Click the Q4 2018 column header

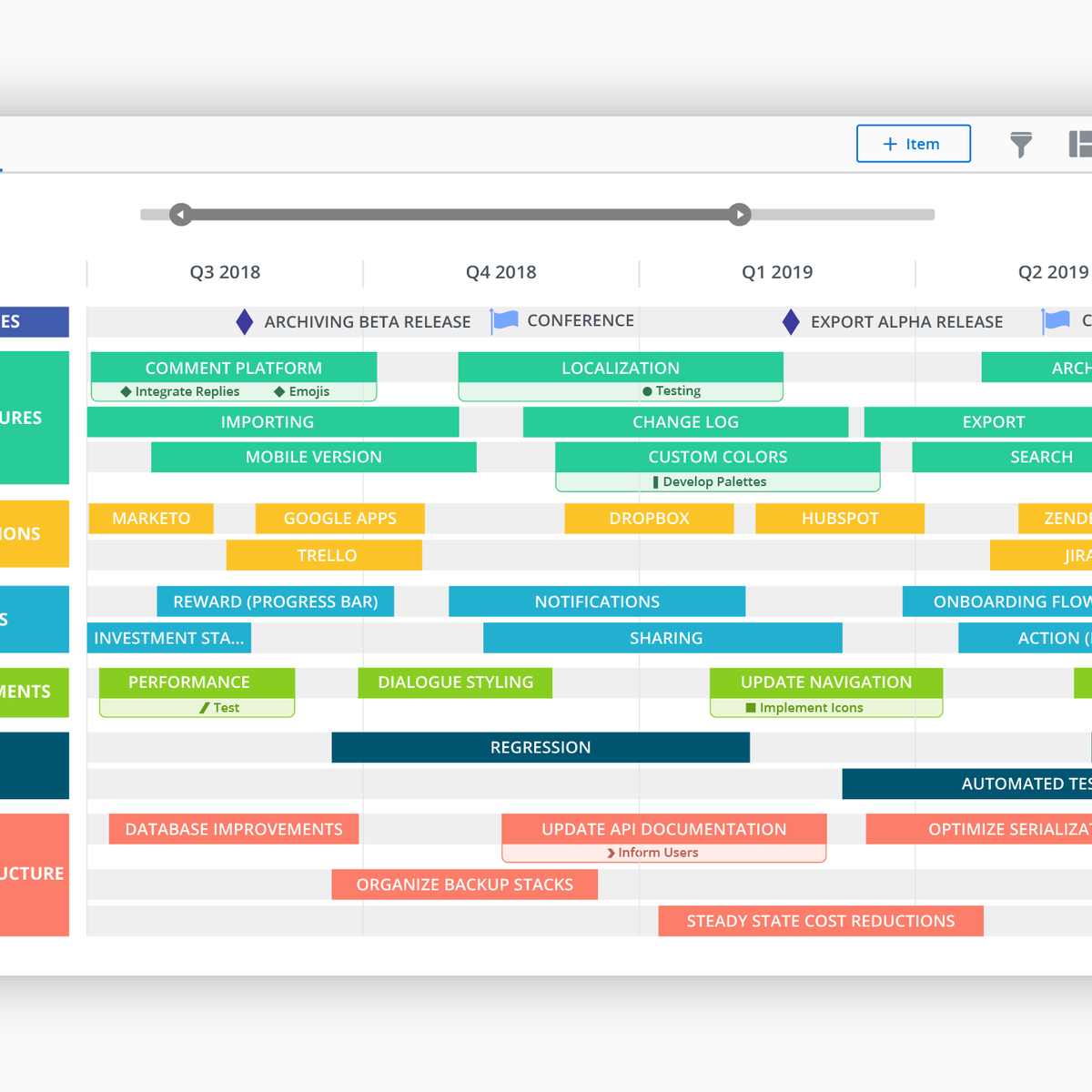click(500, 272)
